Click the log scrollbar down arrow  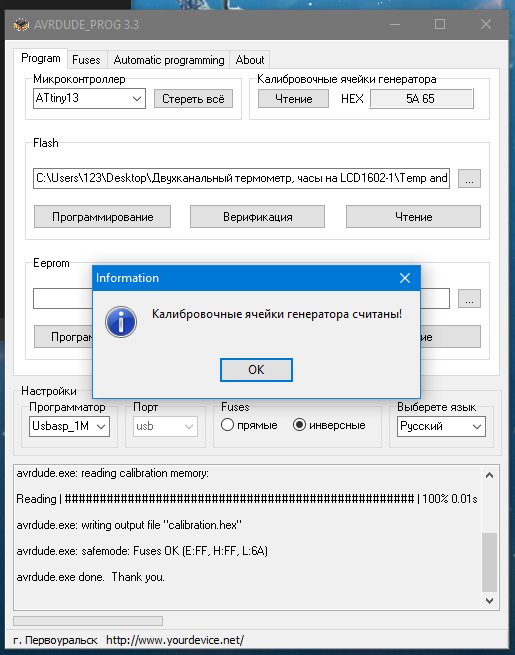click(490, 600)
